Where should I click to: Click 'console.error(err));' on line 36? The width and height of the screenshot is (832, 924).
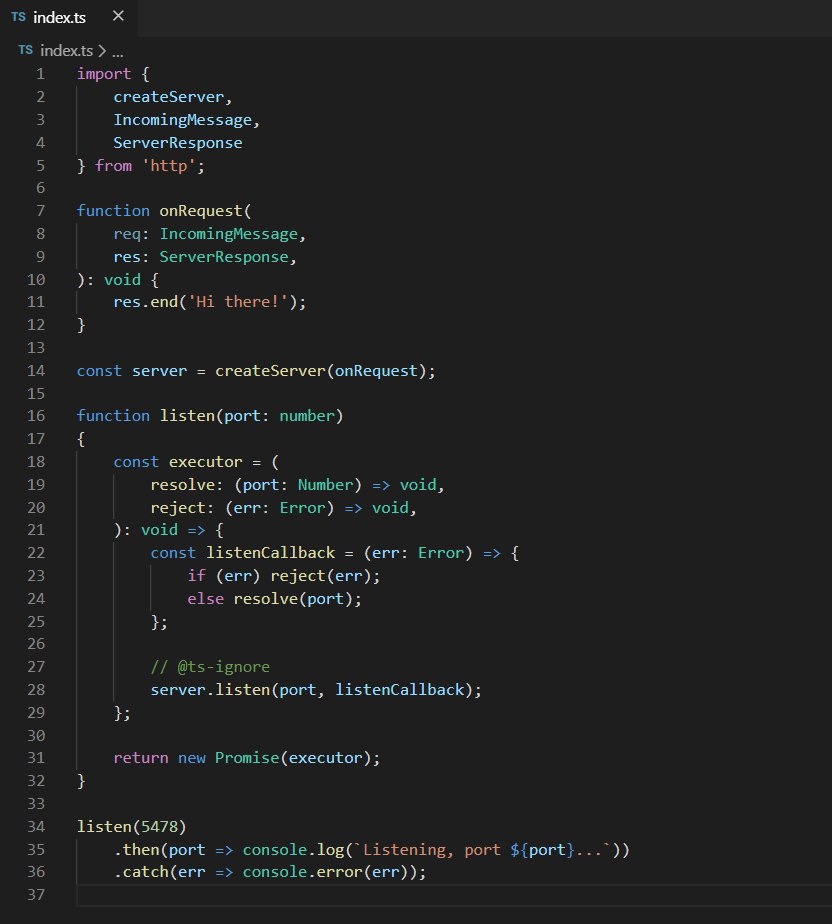334,872
